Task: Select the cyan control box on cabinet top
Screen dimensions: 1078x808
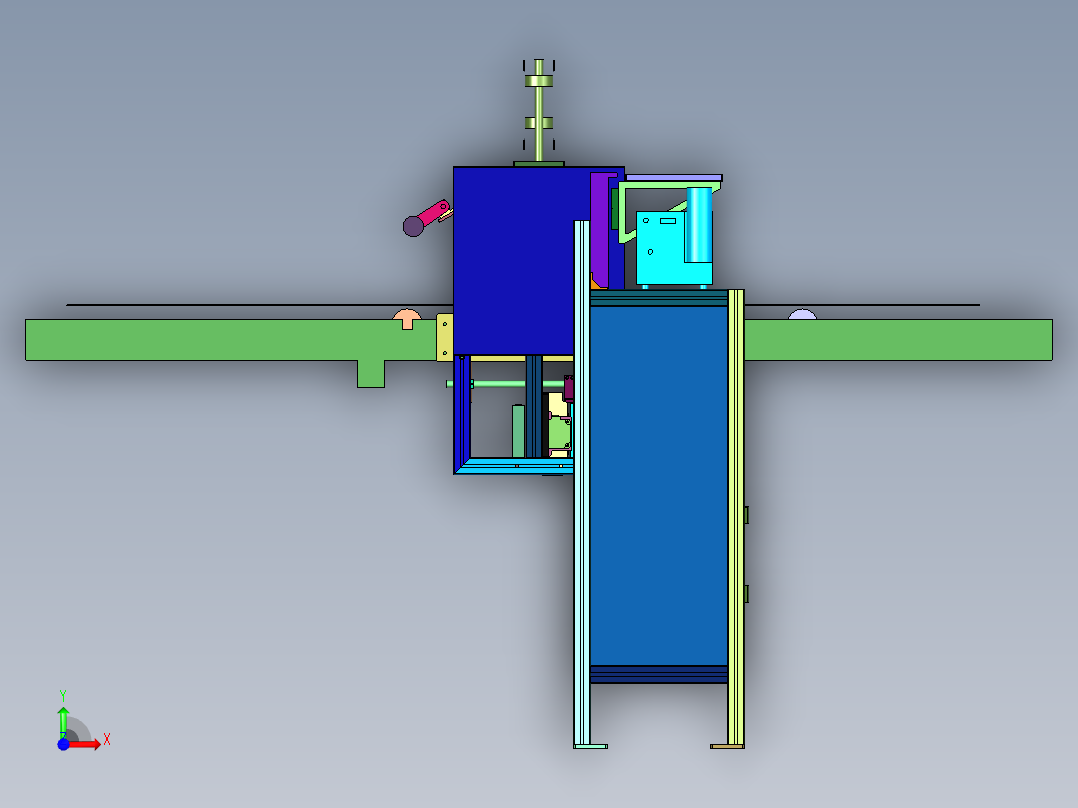Action: 661,249
